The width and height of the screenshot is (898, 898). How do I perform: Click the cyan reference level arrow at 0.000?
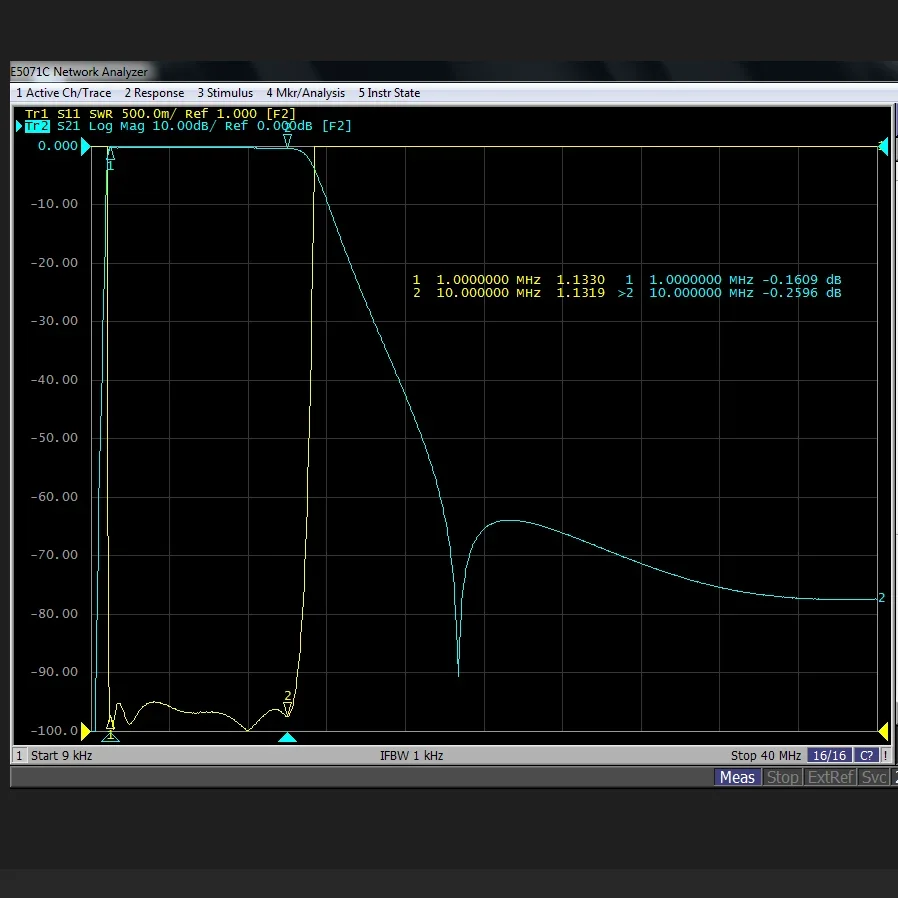pos(86,146)
